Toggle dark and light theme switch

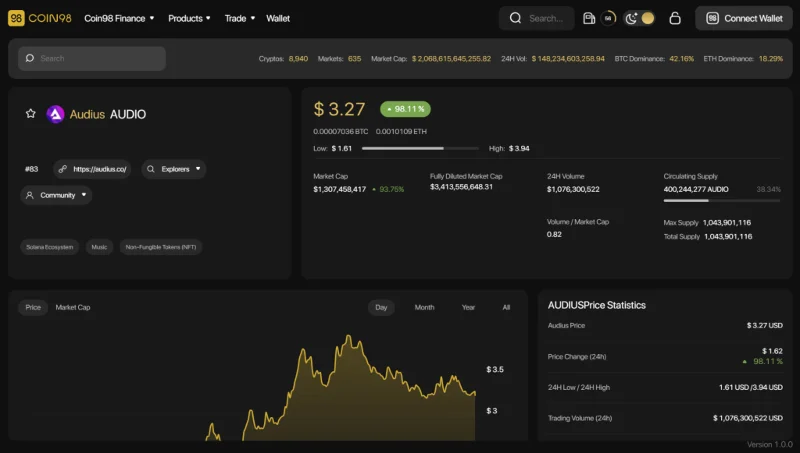tap(639, 18)
